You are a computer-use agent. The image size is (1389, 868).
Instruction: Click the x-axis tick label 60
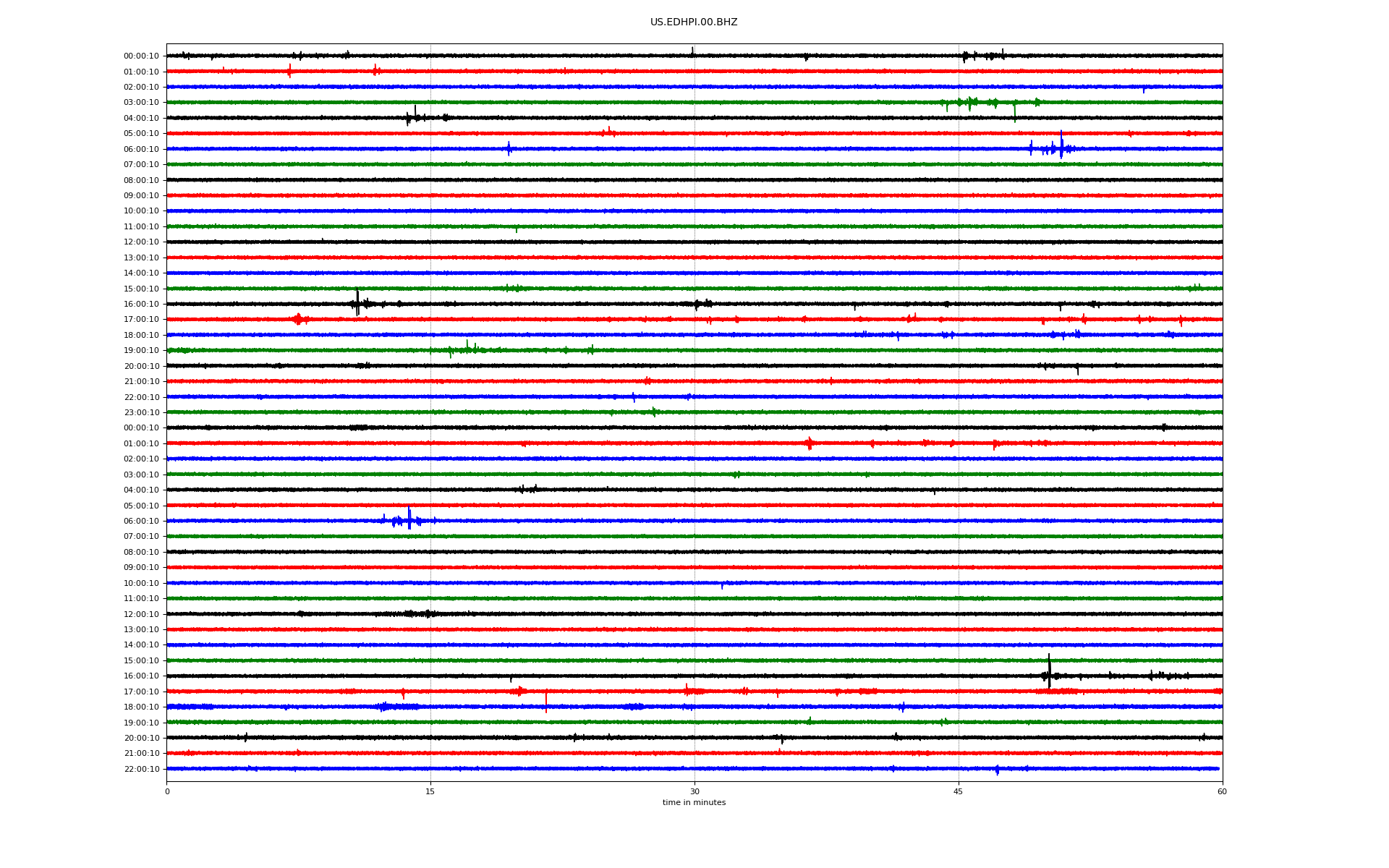[x=1221, y=791]
